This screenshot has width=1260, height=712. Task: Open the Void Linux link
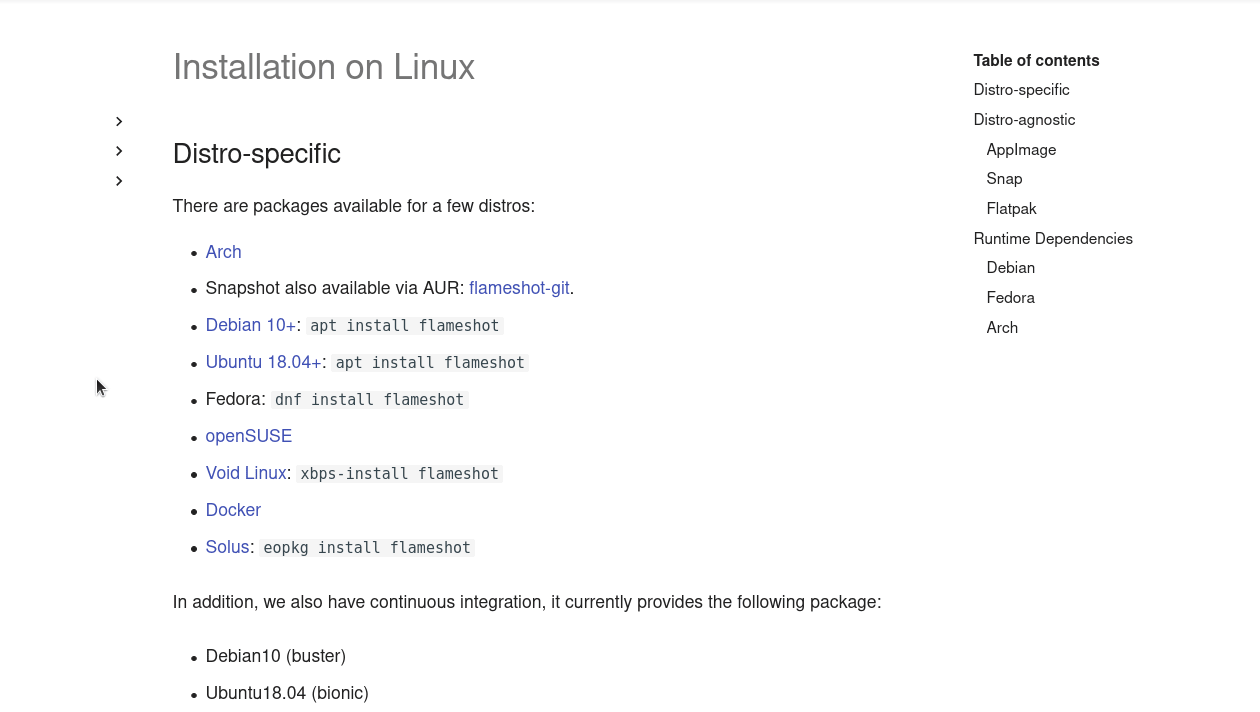pyautogui.click(x=246, y=473)
